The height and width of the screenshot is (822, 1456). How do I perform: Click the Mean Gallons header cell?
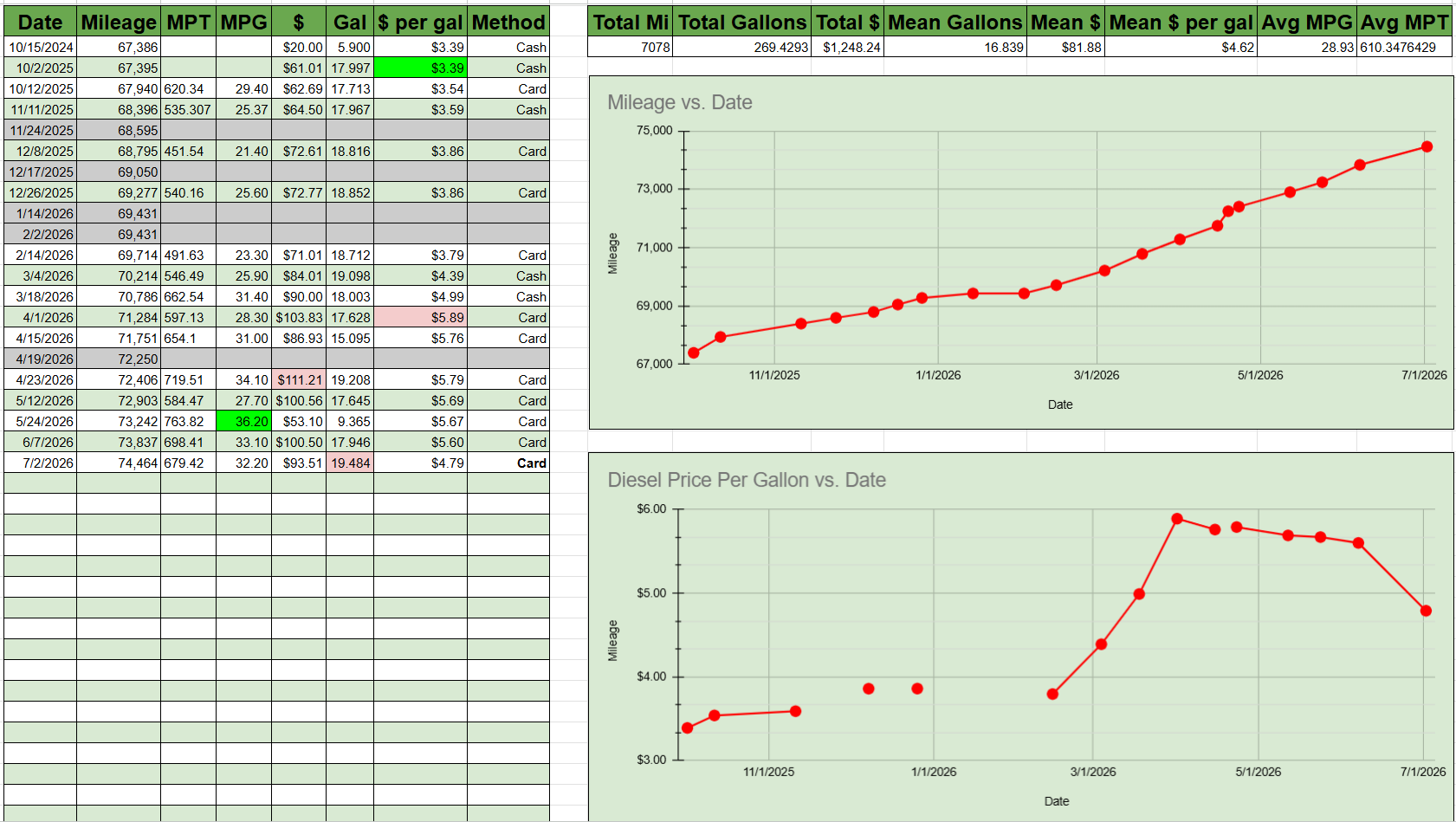coord(955,23)
